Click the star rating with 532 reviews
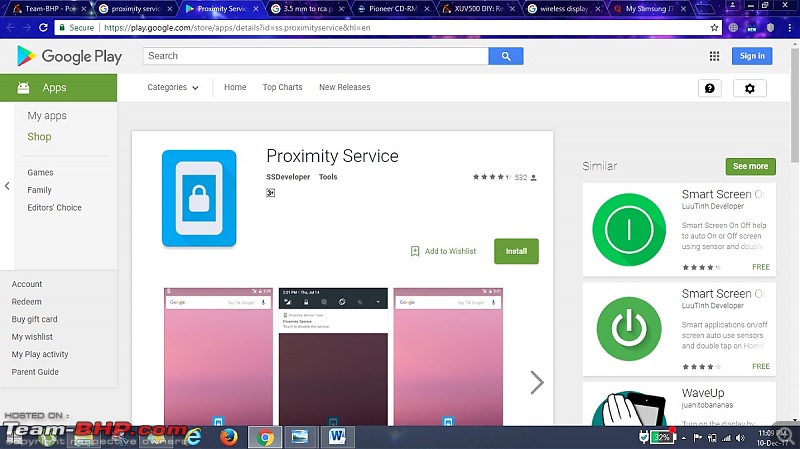 click(504, 178)
